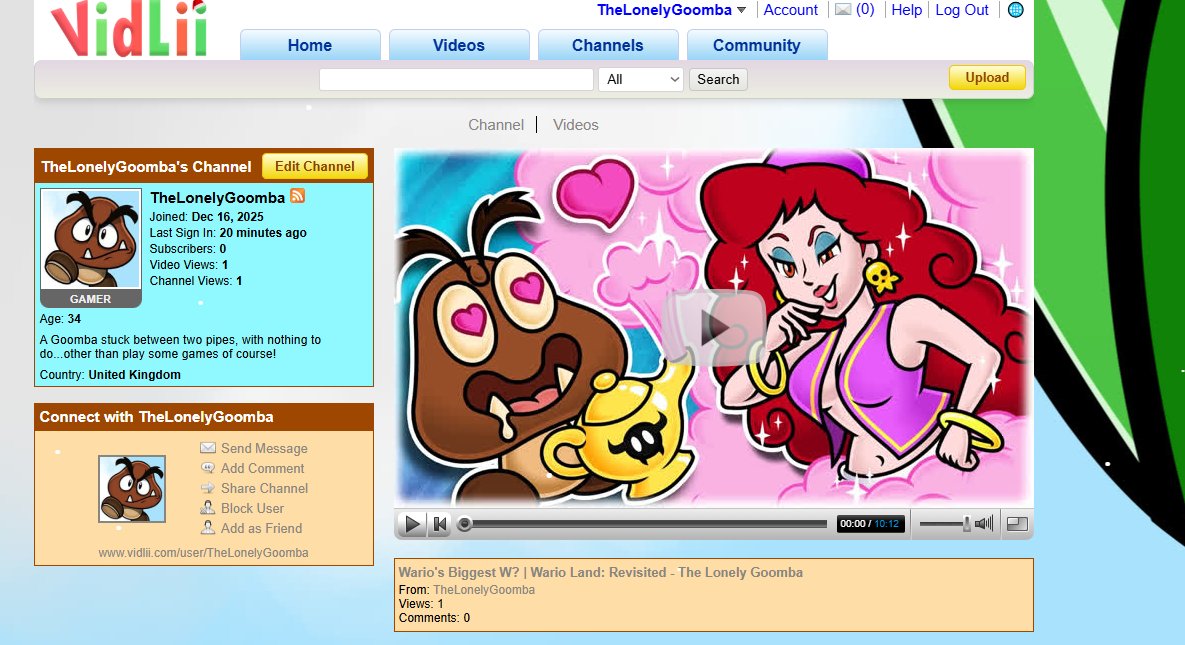Screen dimensions: 1185x645
Task: Open the inbox envelope icon
Action: point(843,10)
